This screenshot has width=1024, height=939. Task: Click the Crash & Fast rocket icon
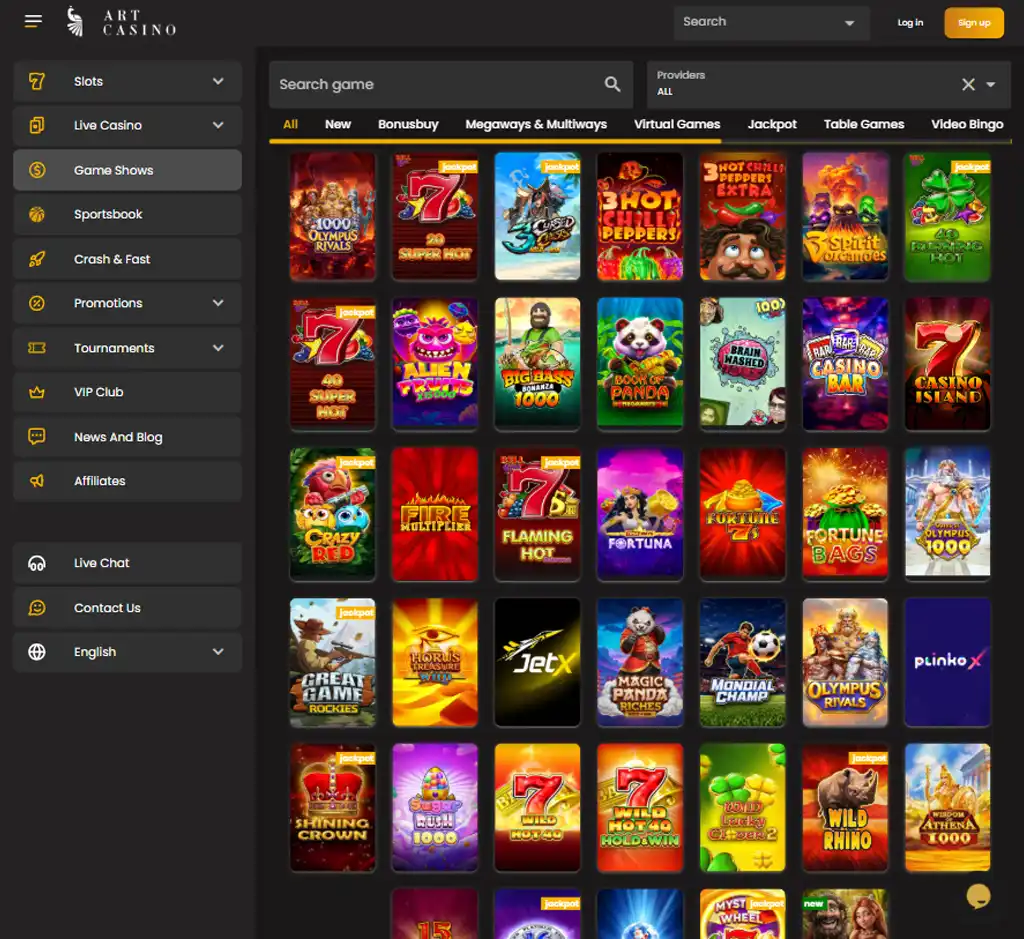(37, 259)
